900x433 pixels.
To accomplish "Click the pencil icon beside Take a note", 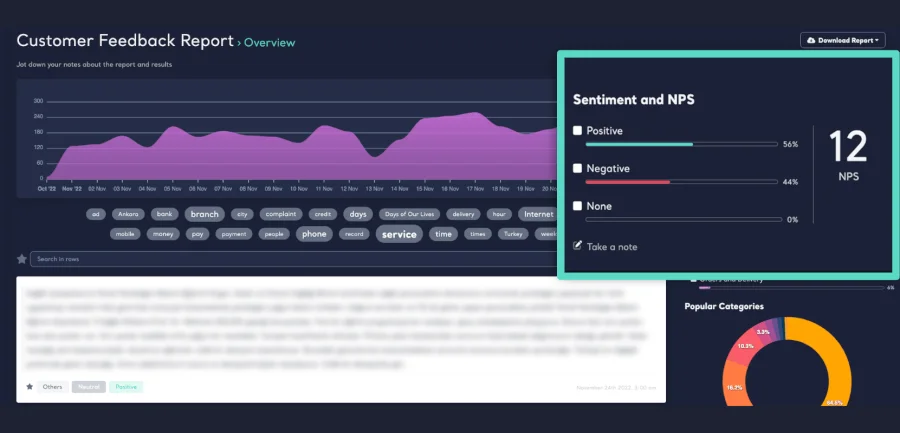I will coord(577,246).
